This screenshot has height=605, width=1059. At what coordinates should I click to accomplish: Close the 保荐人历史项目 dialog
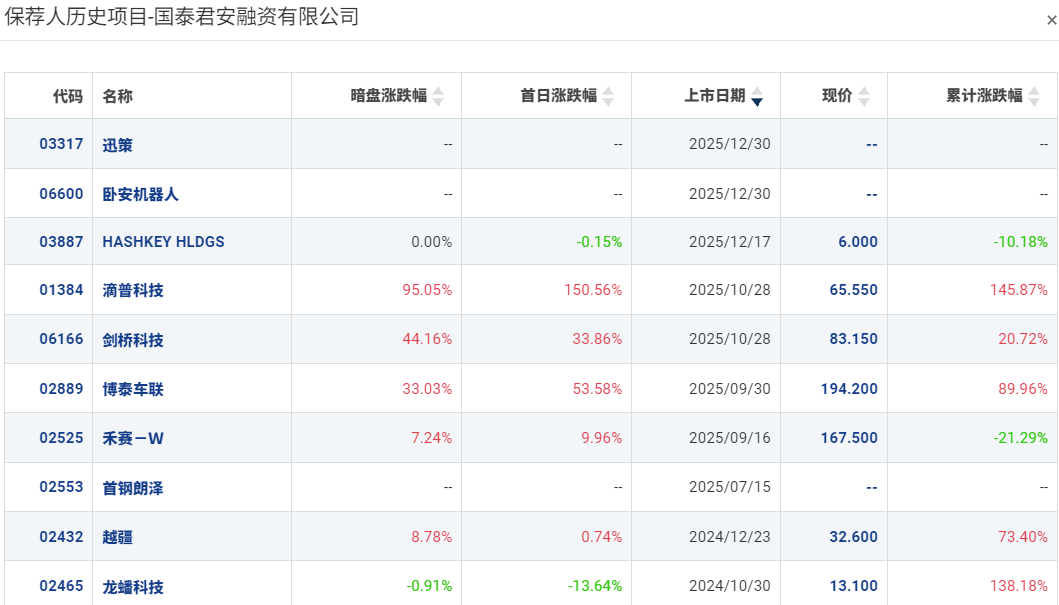(x=1051, y=20)
